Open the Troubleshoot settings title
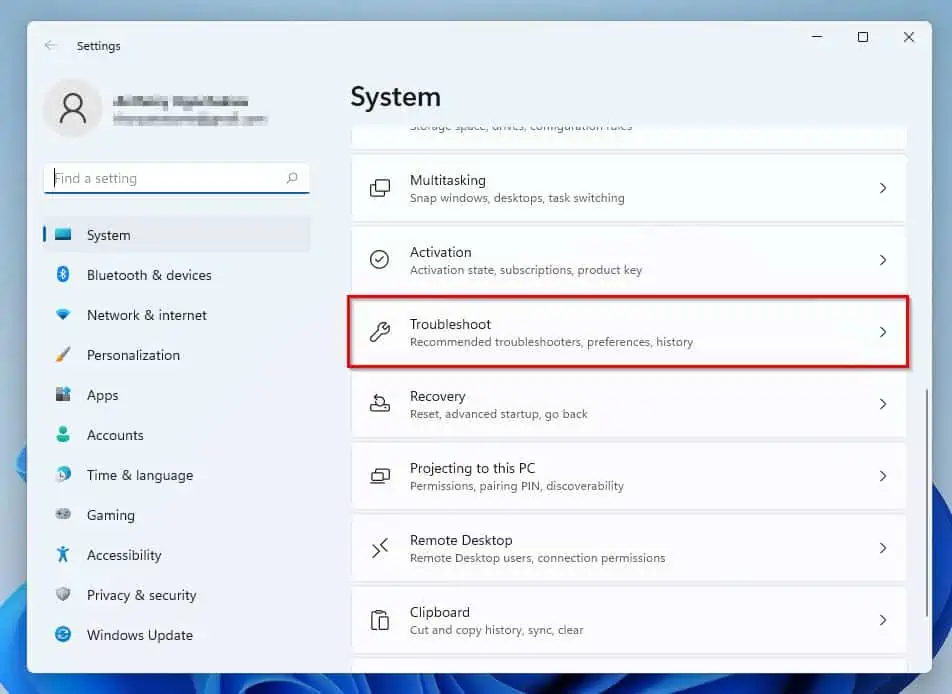This screenshot has width=952, height=694. [x=450, y=324]
